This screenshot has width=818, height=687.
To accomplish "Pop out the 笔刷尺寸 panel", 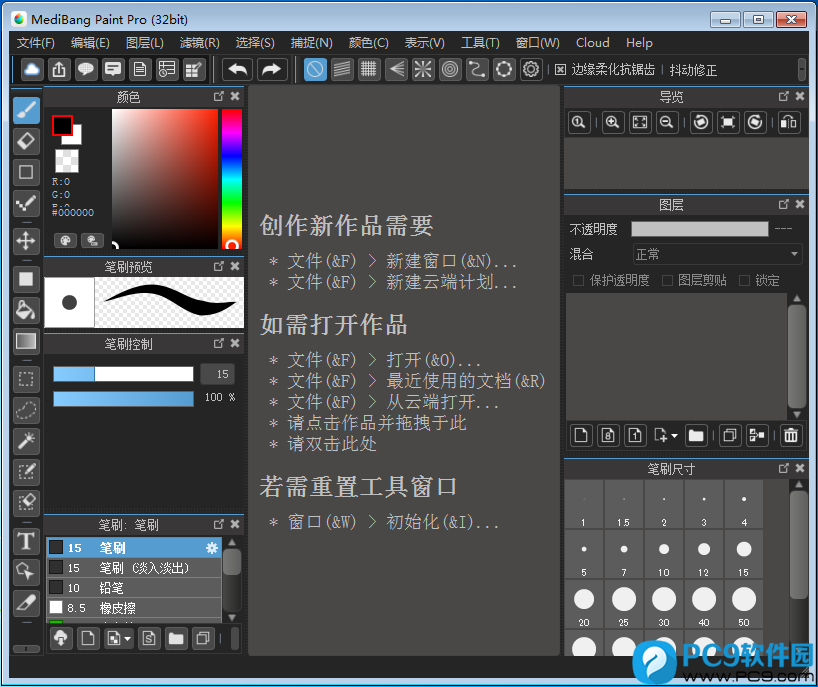I will (784, 468).
